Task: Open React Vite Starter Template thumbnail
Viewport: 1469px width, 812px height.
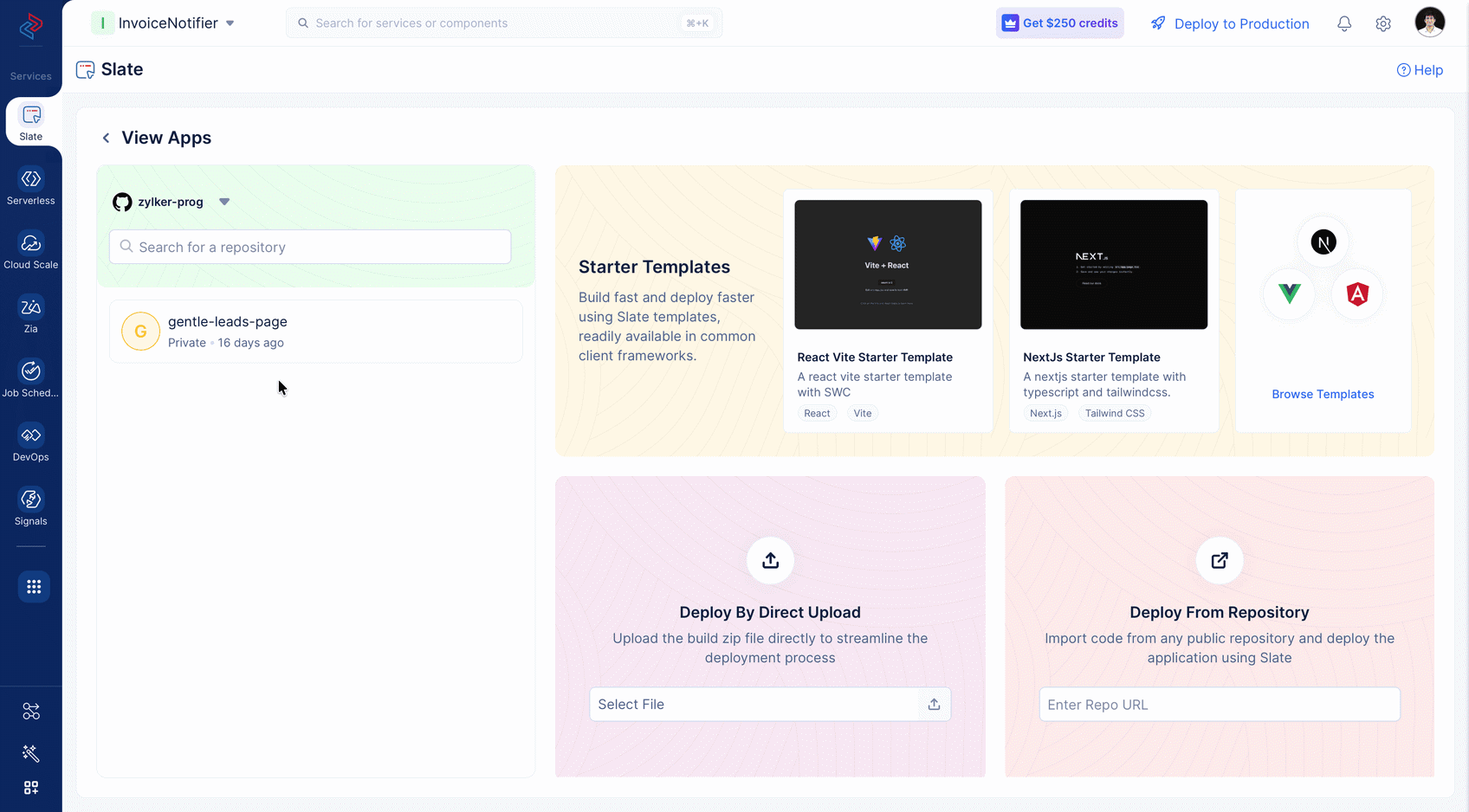Action: 888,265
